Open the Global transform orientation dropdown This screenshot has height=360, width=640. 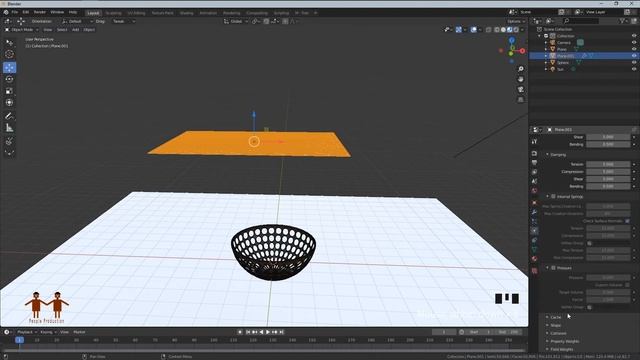[236, 21]
